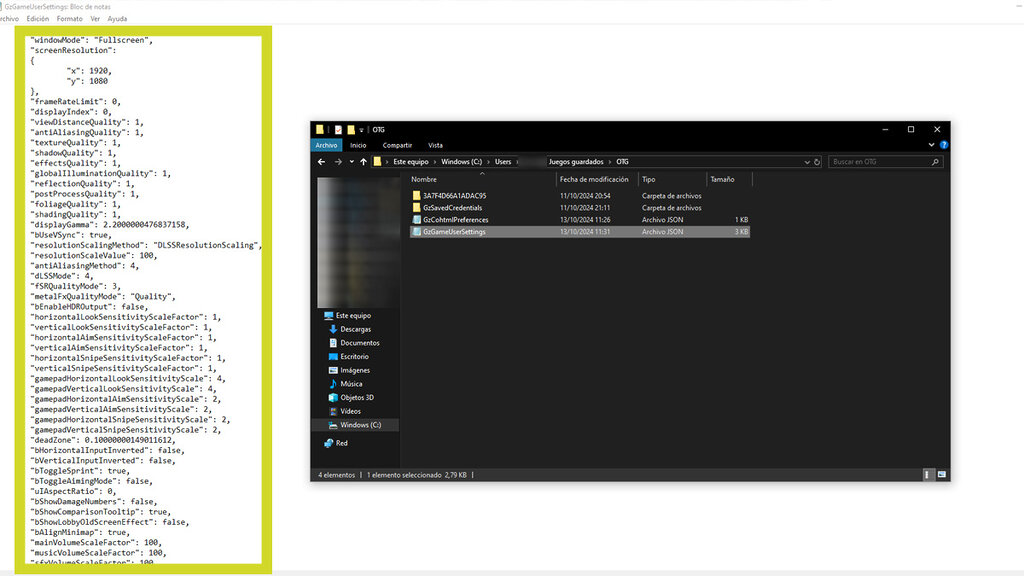Select the GzCohtmlPreferences JSON file
The width and height of the screenshot is (1024, 576).
[x=455, y=219]
